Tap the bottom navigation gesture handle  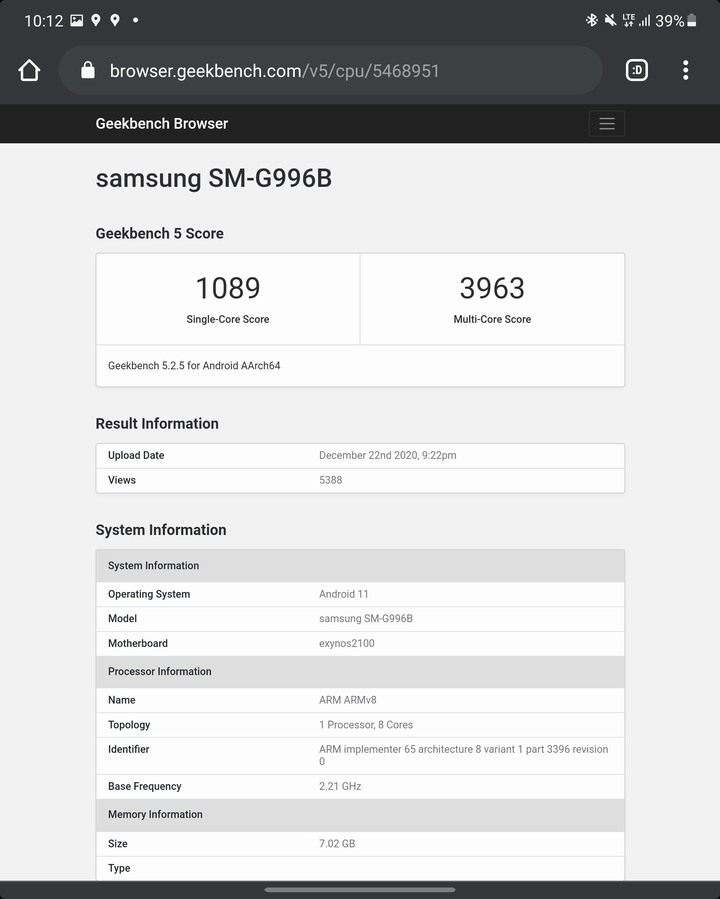click(x=360, y=890)
